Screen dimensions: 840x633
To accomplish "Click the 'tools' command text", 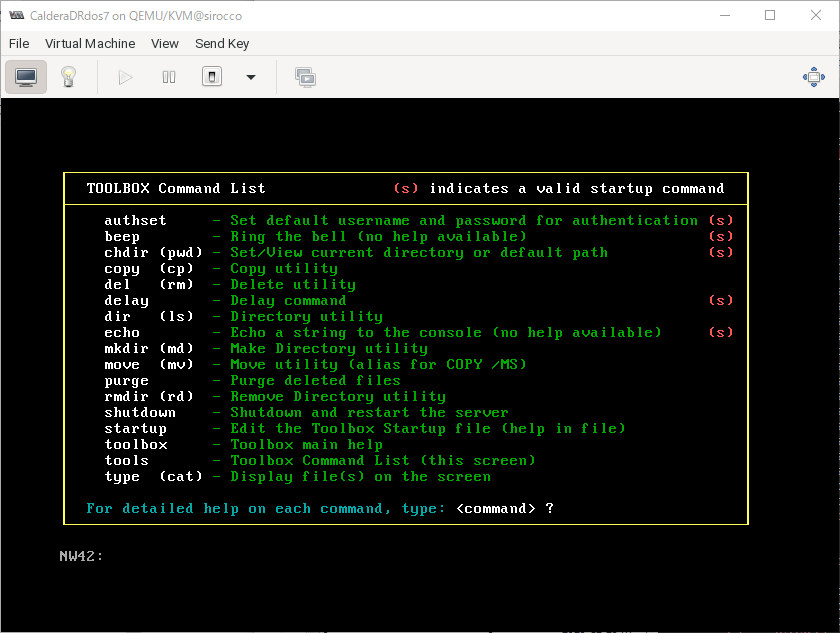I will [x=126, y=461].
